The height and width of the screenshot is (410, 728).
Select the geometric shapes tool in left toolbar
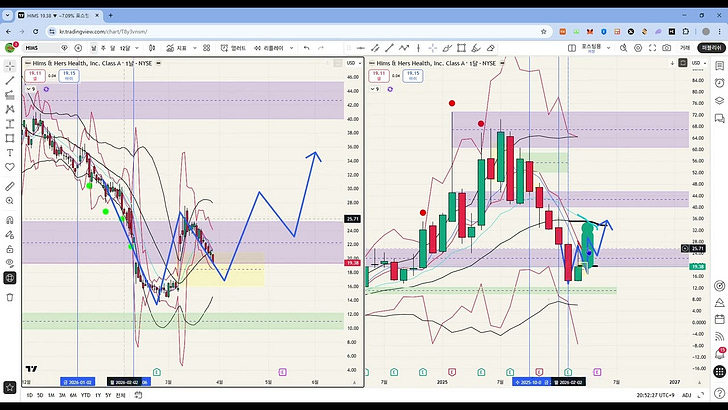[10, 138]
